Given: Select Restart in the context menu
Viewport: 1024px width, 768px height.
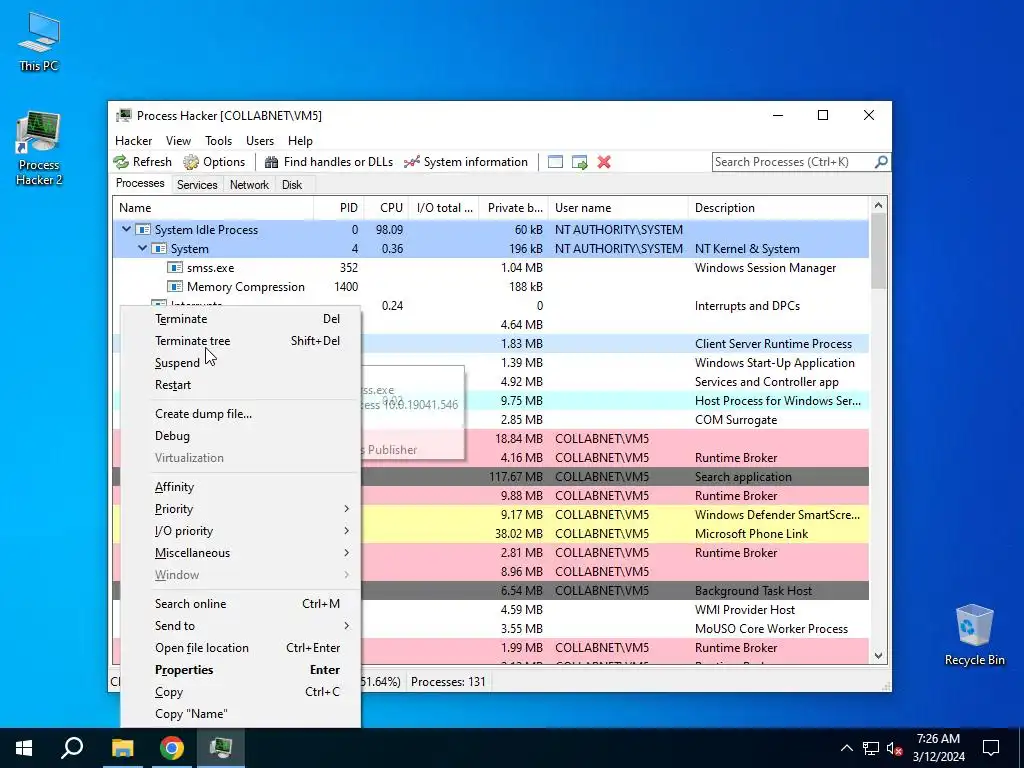Looking at the screenshot, I should (241, 385).
